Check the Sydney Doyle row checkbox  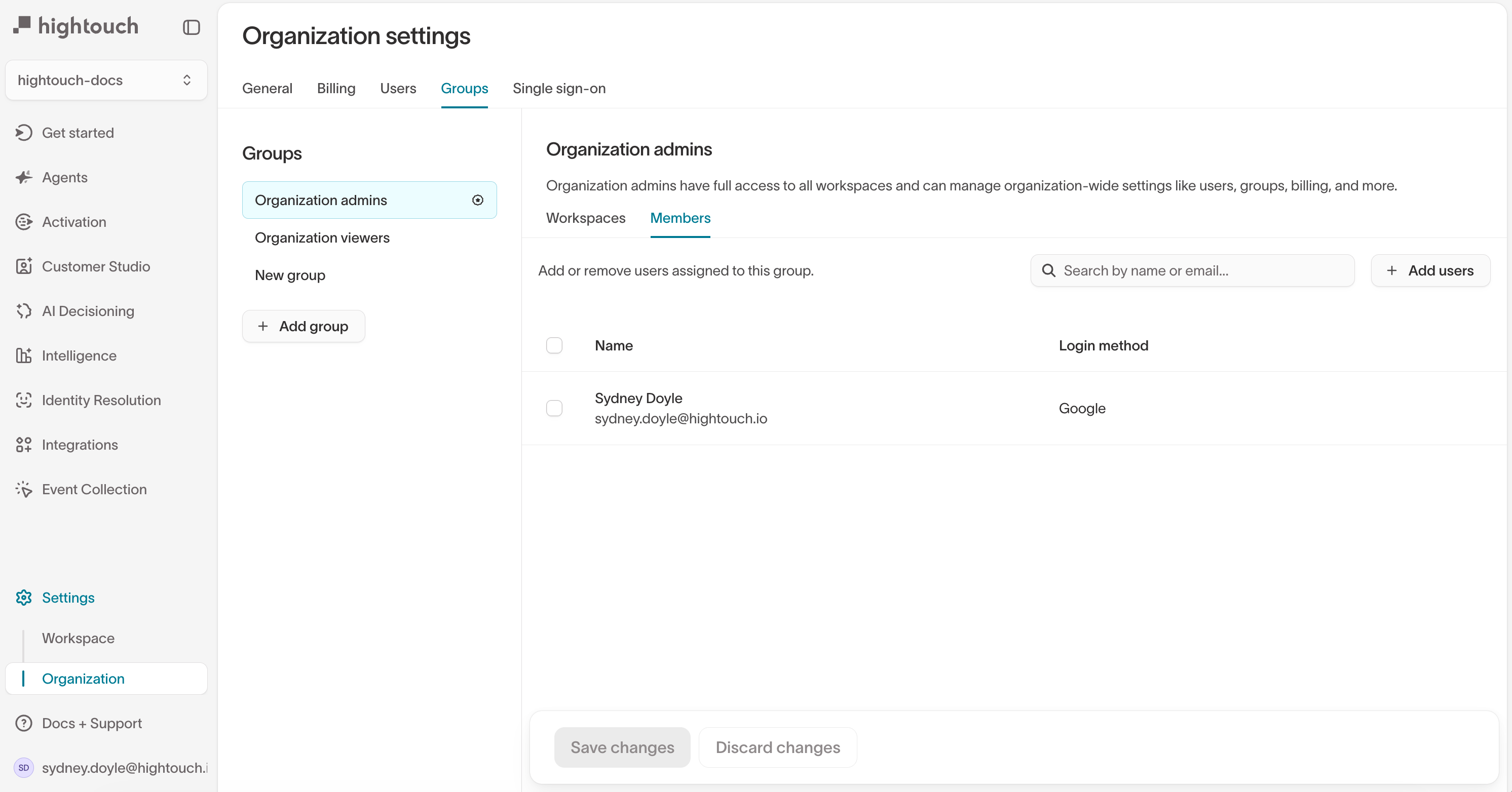coord(554,408)
